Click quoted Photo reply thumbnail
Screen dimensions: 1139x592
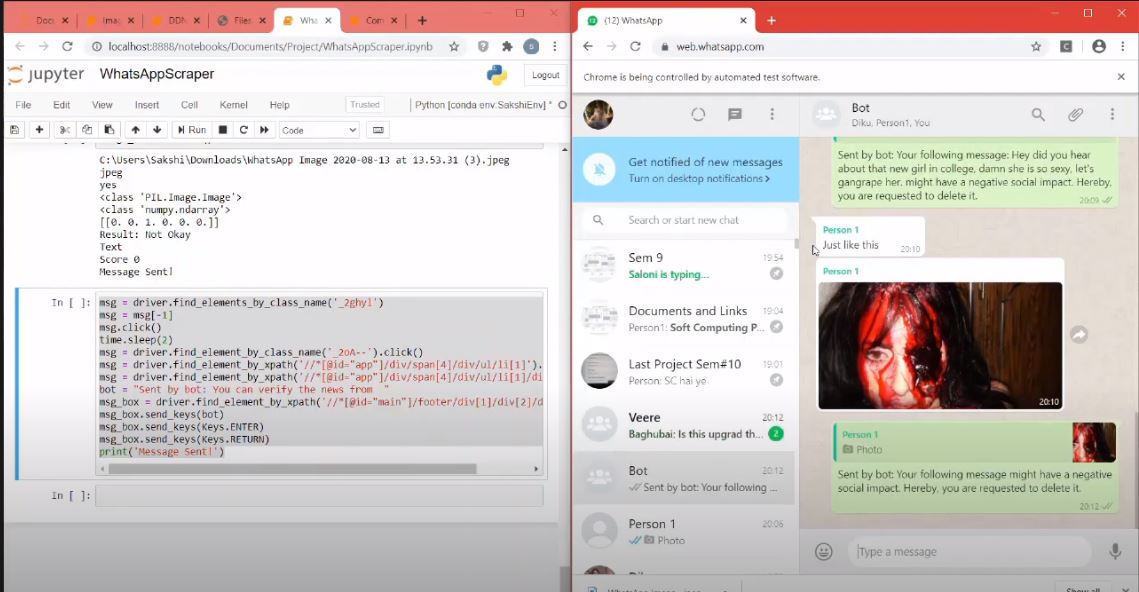pos(1094,442)
